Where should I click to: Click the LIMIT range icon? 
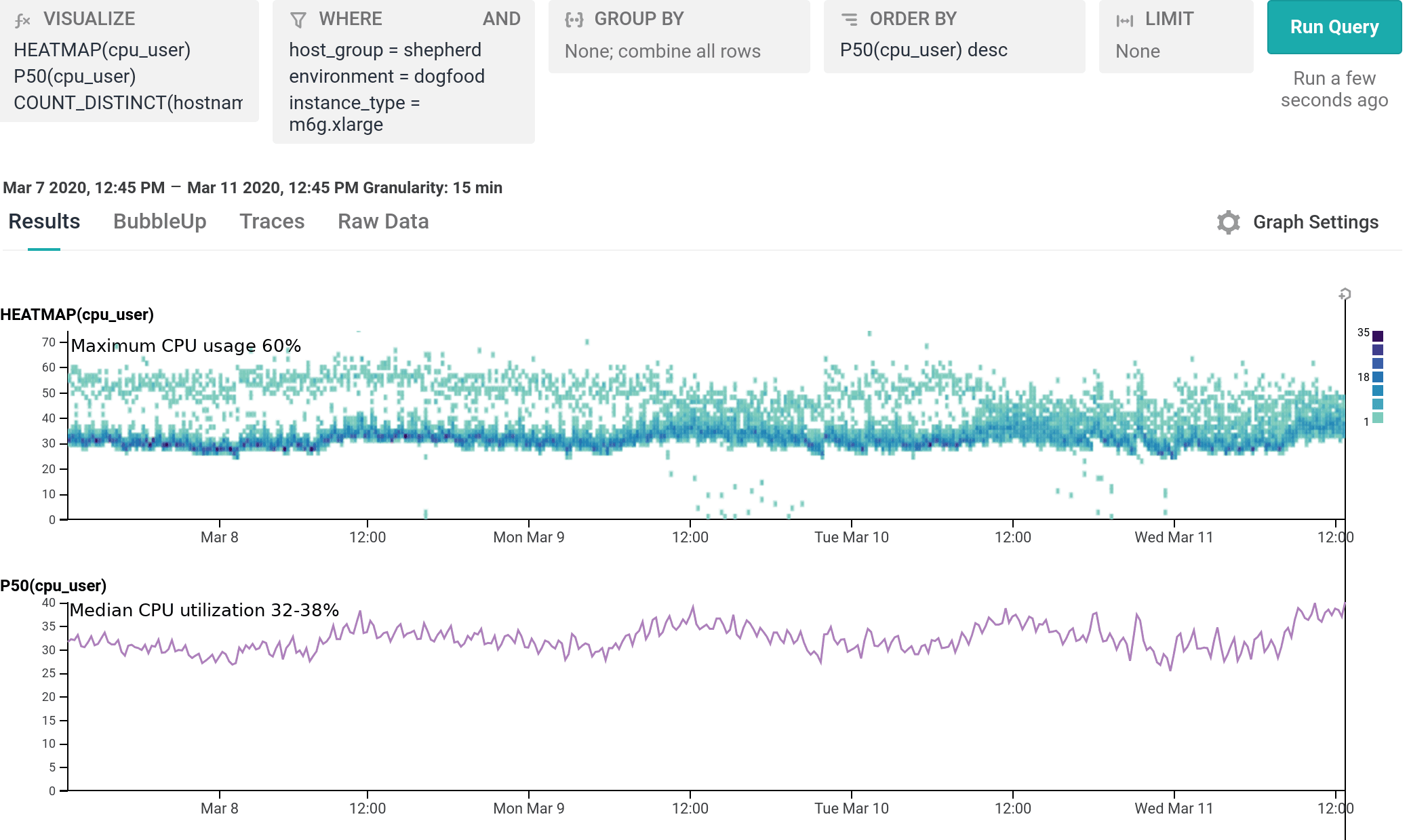click(1125, 19)
